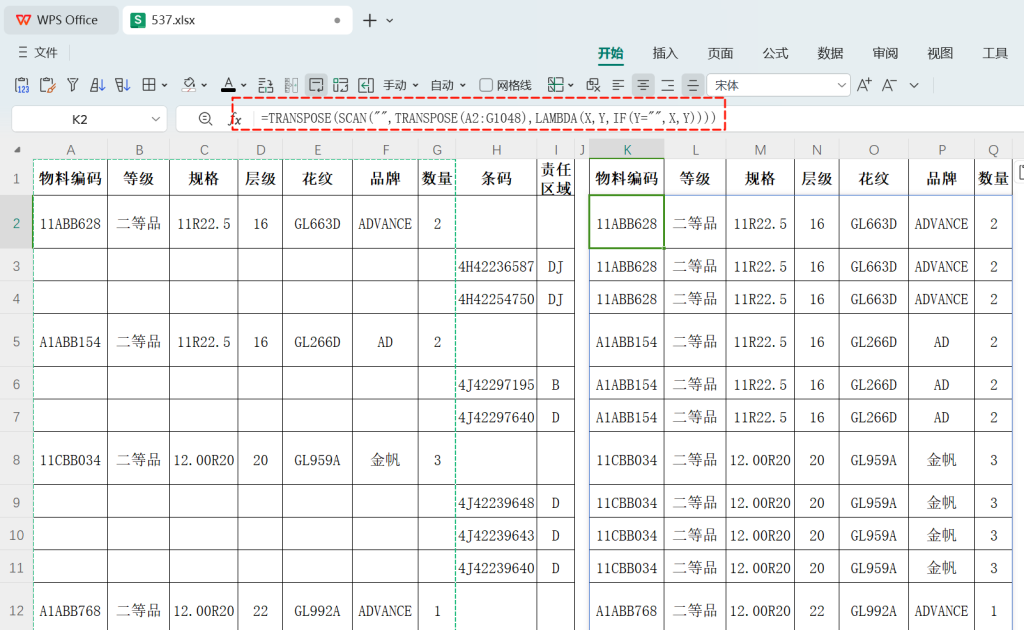Image resolution: width=1024 pixels, height=630 pixels.
Task: Switch to the 视图 ribbon tab
Action: (x=940, y=53)
